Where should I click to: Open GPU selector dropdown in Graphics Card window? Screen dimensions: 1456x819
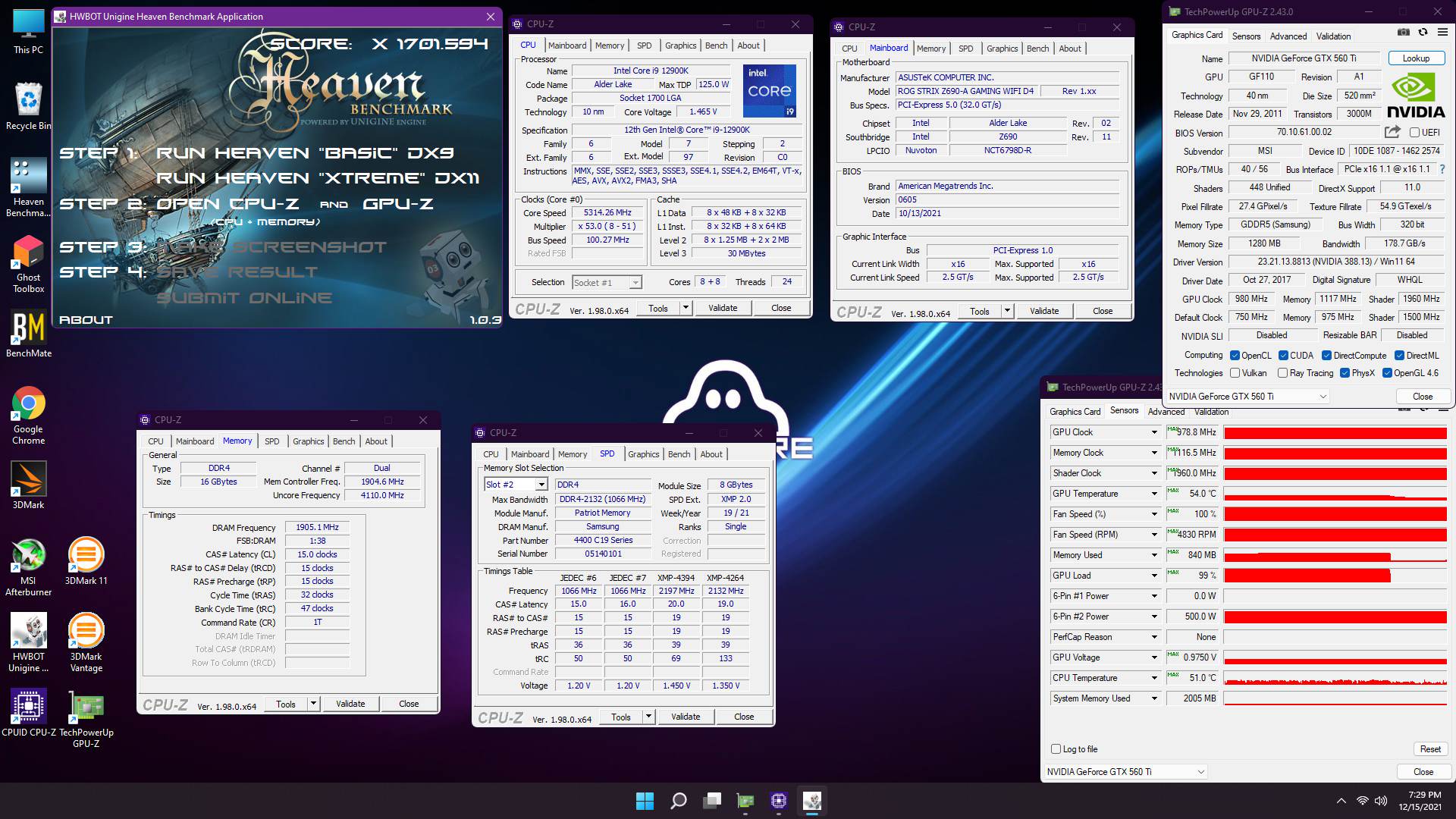coord(1247,397)
